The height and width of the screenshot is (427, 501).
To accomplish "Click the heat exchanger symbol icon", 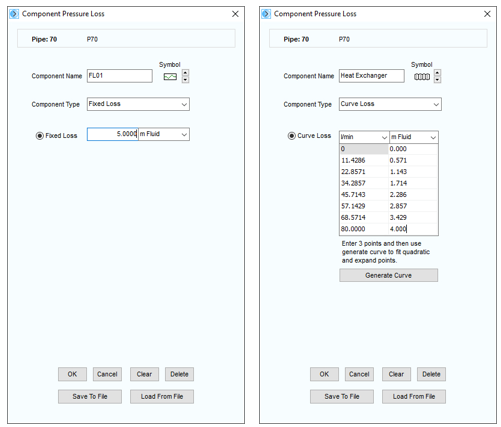I will [422, 77].
